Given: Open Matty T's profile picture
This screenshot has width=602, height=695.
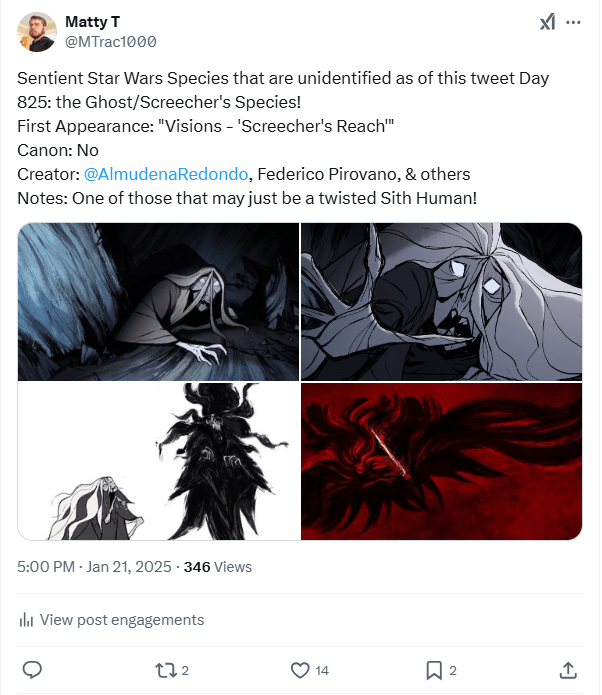Looking at the screenshot, I should [37, 32].
